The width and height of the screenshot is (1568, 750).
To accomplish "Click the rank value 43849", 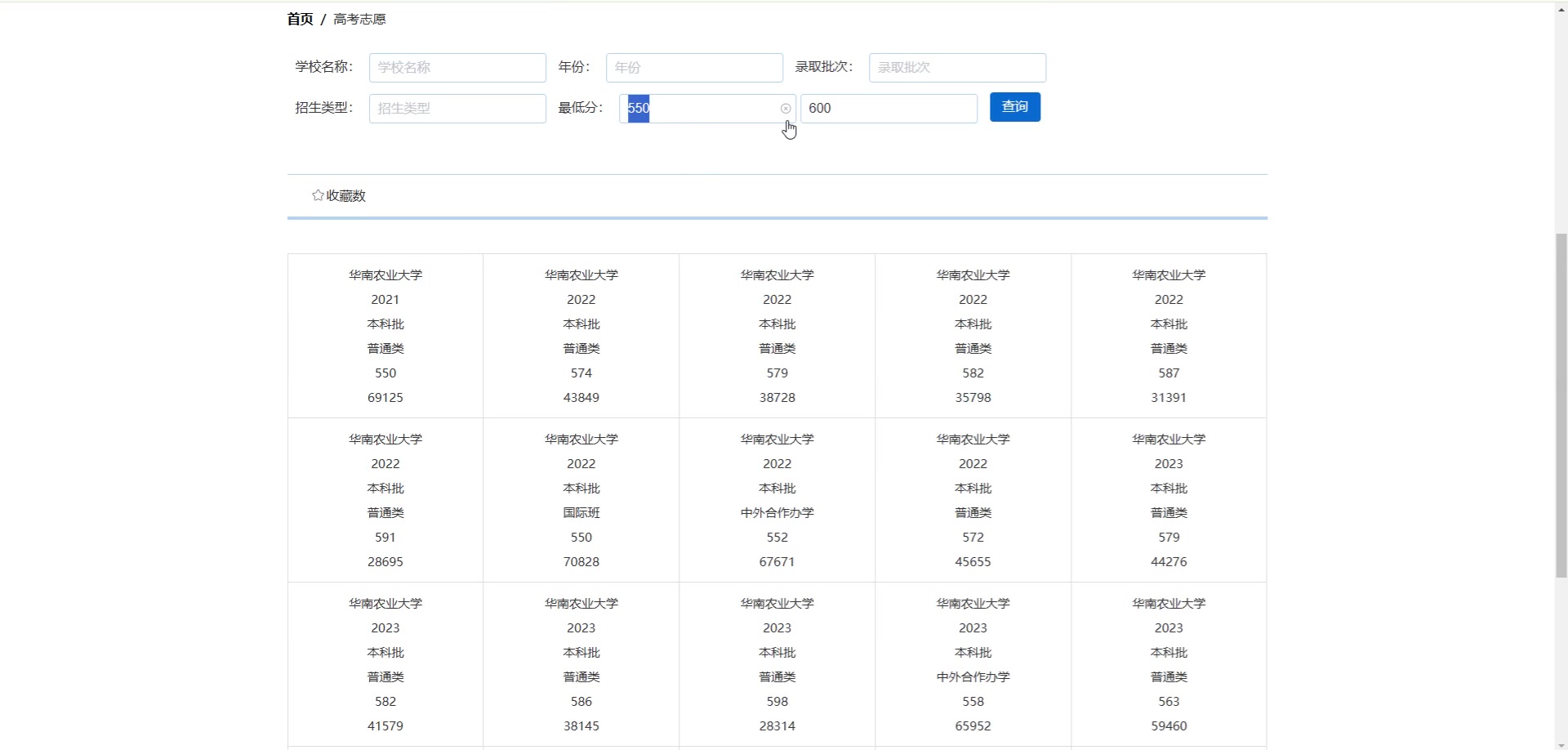I will point(581,398).
